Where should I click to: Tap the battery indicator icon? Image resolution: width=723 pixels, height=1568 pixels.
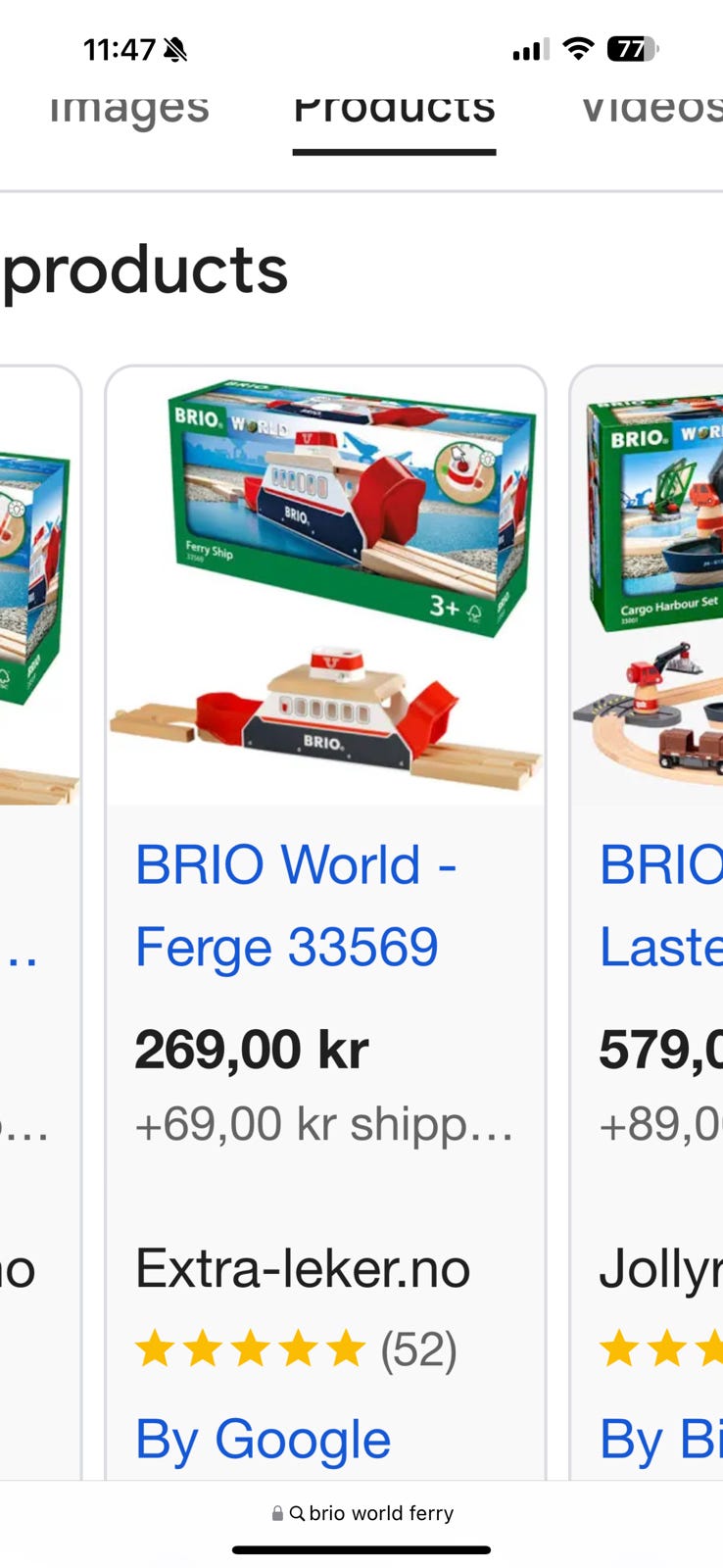(634, 49)
